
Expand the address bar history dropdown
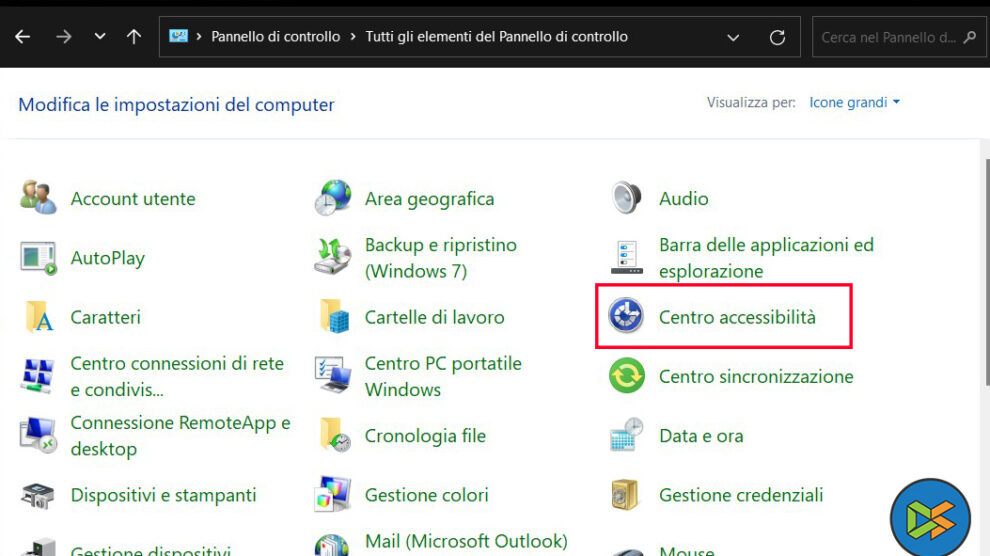(x=733, y=37)
